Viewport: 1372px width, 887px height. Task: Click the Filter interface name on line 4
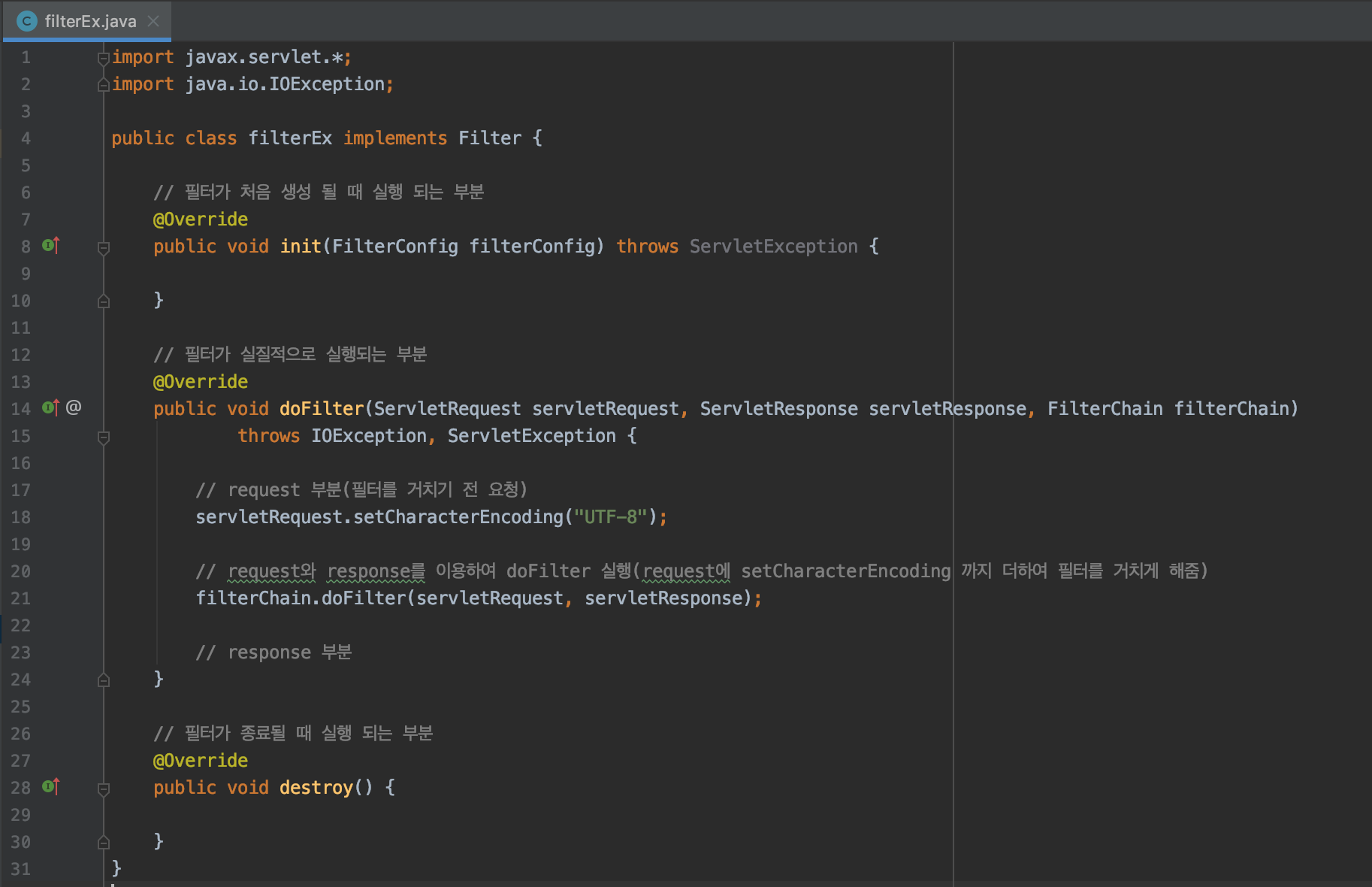pyautogui.click(x=490, y=138)
